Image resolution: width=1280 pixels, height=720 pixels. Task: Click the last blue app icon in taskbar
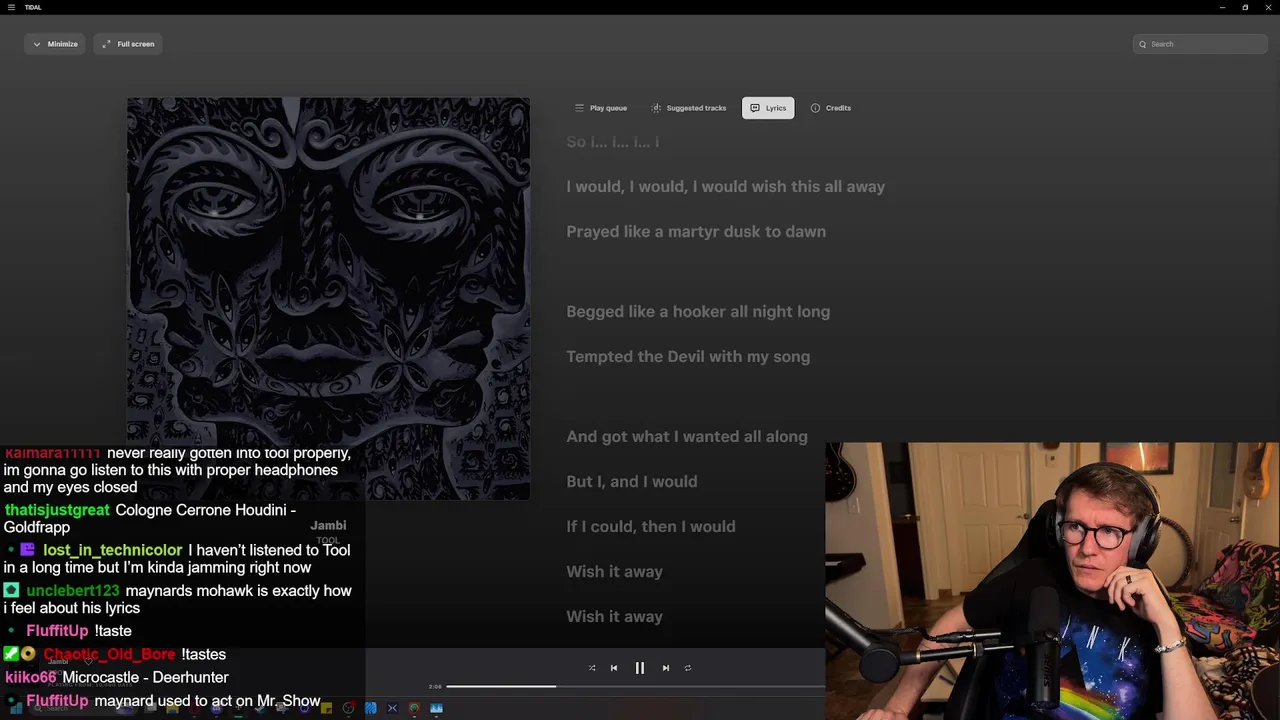point(436,708)
